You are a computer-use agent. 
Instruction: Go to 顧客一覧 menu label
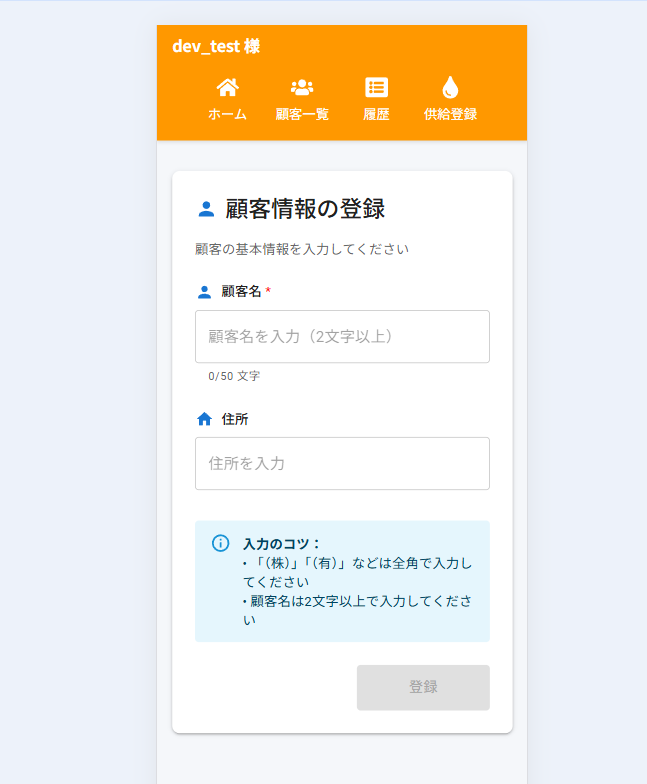point(302,114)
